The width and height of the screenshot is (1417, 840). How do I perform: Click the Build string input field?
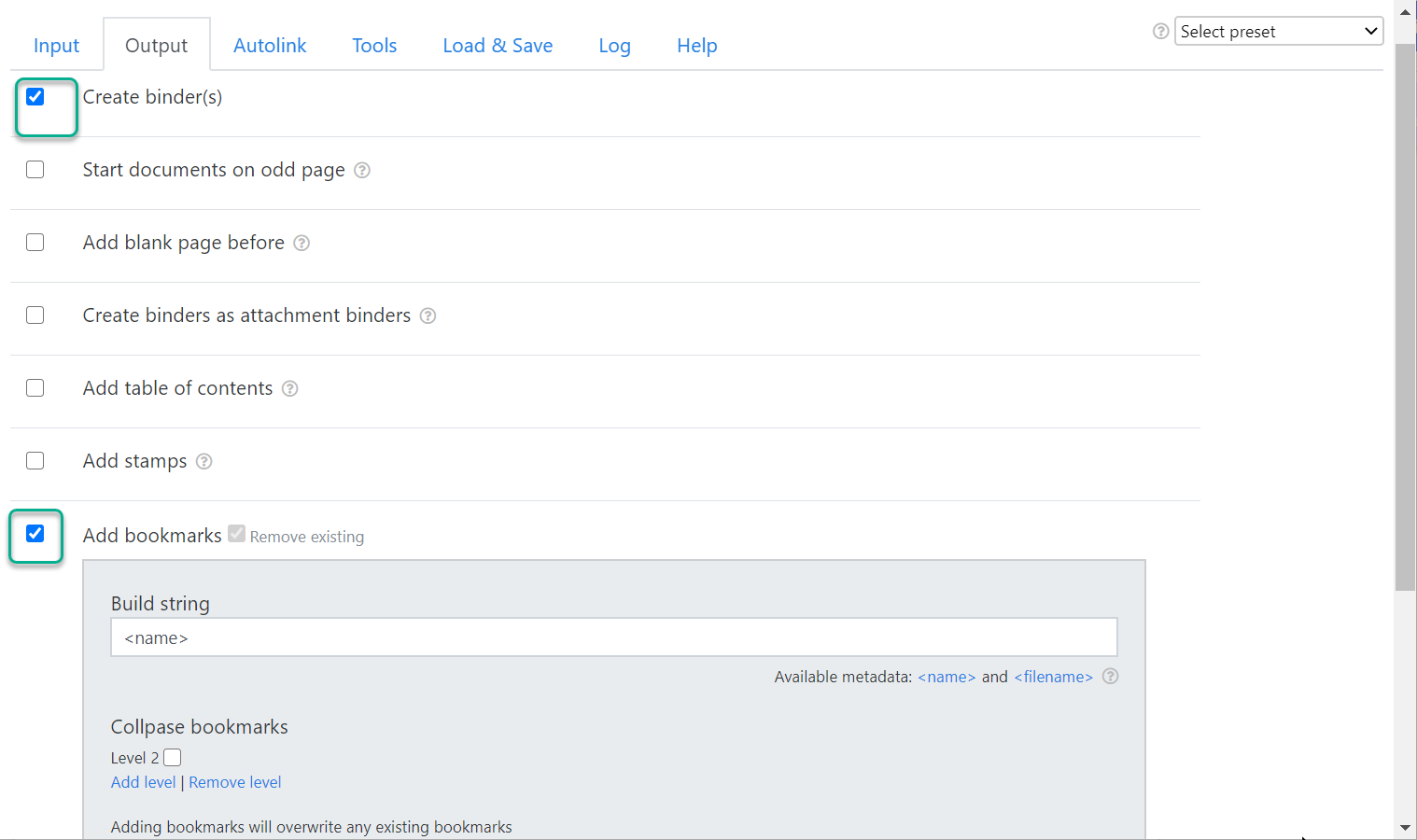click(613, 637)
